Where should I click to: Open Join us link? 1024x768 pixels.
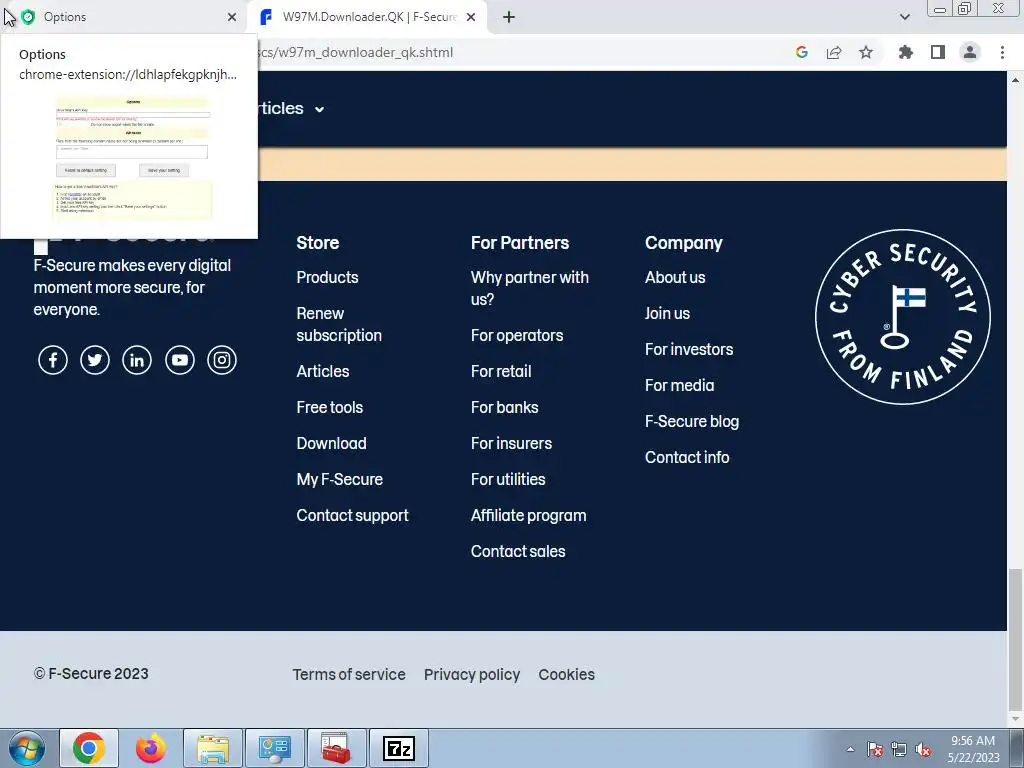[x=667, y=313]
